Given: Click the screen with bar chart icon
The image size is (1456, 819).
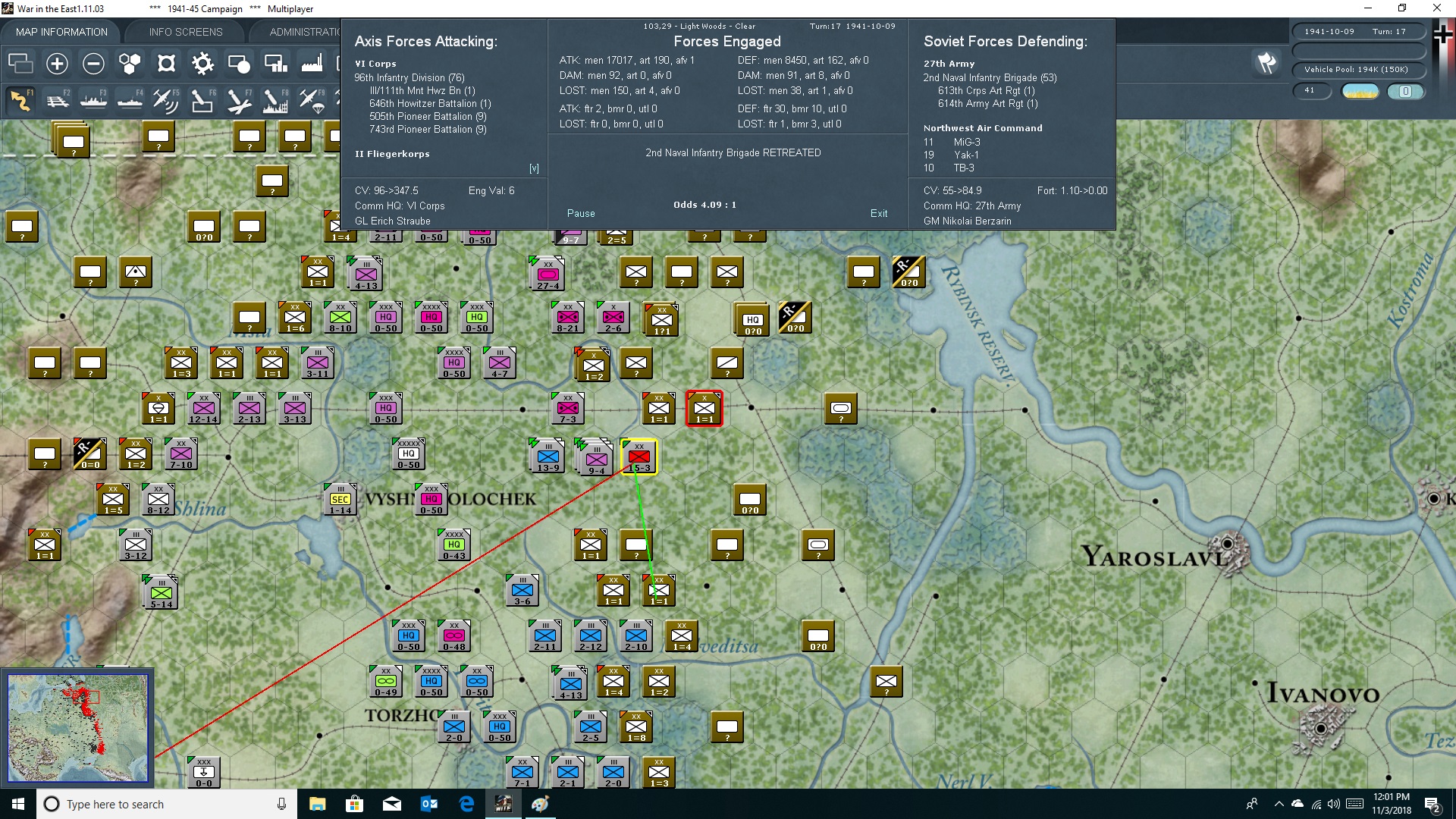Looking at the screenshot, I should pyautogui.click(x=275, y=64).
